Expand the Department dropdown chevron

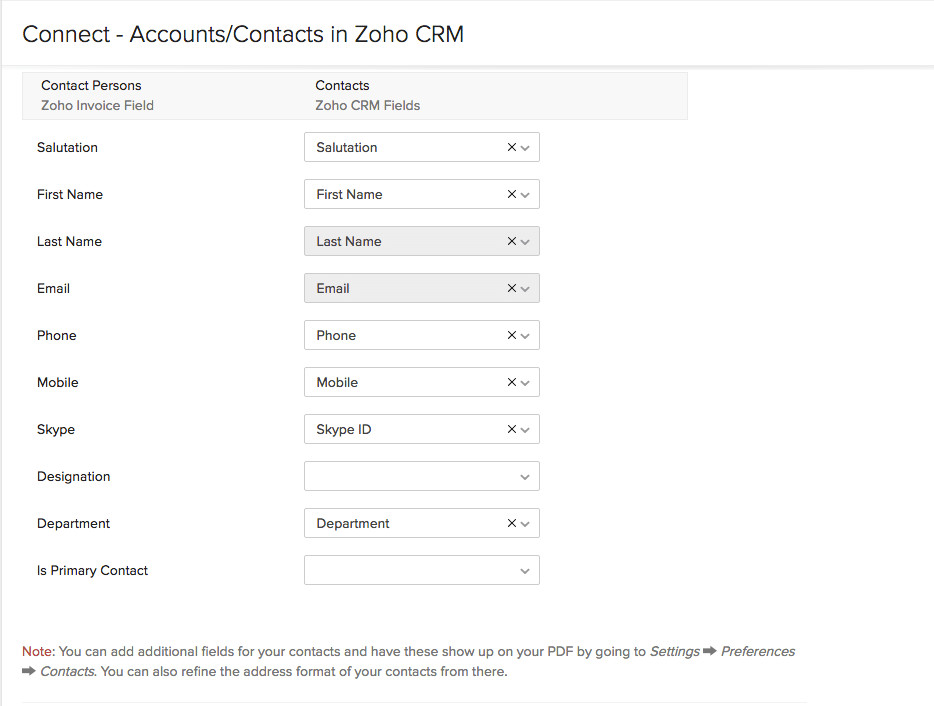(526, 524)
